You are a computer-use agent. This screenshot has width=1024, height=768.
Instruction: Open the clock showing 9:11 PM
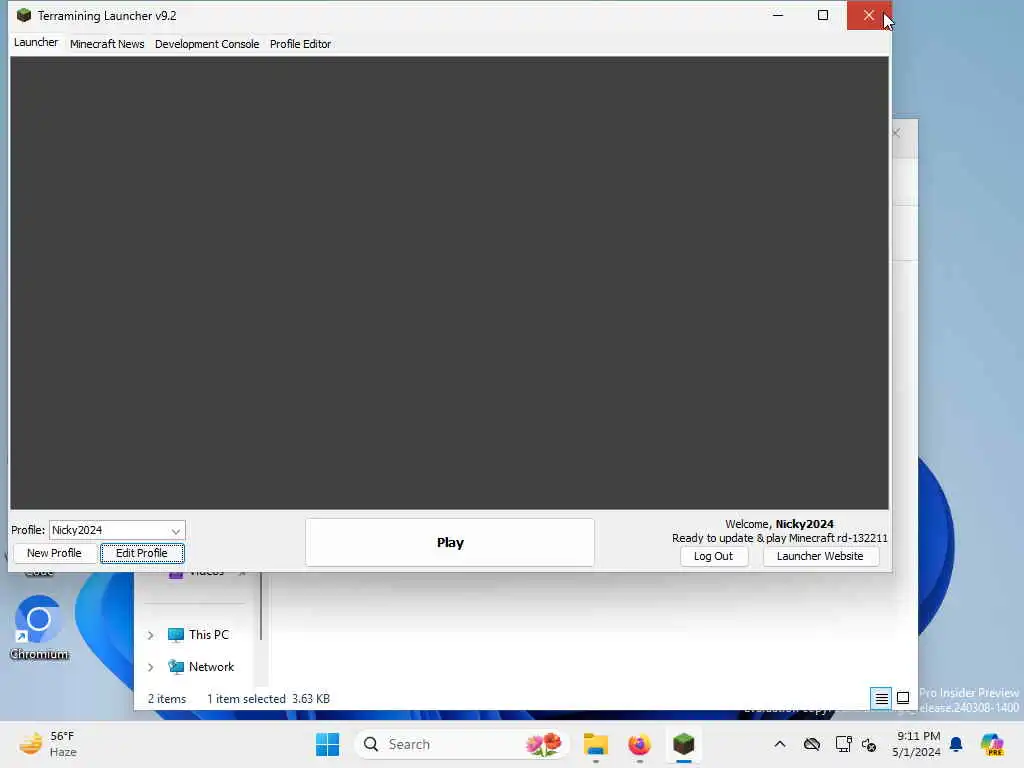pyautogui.click(x=917, y=744)
